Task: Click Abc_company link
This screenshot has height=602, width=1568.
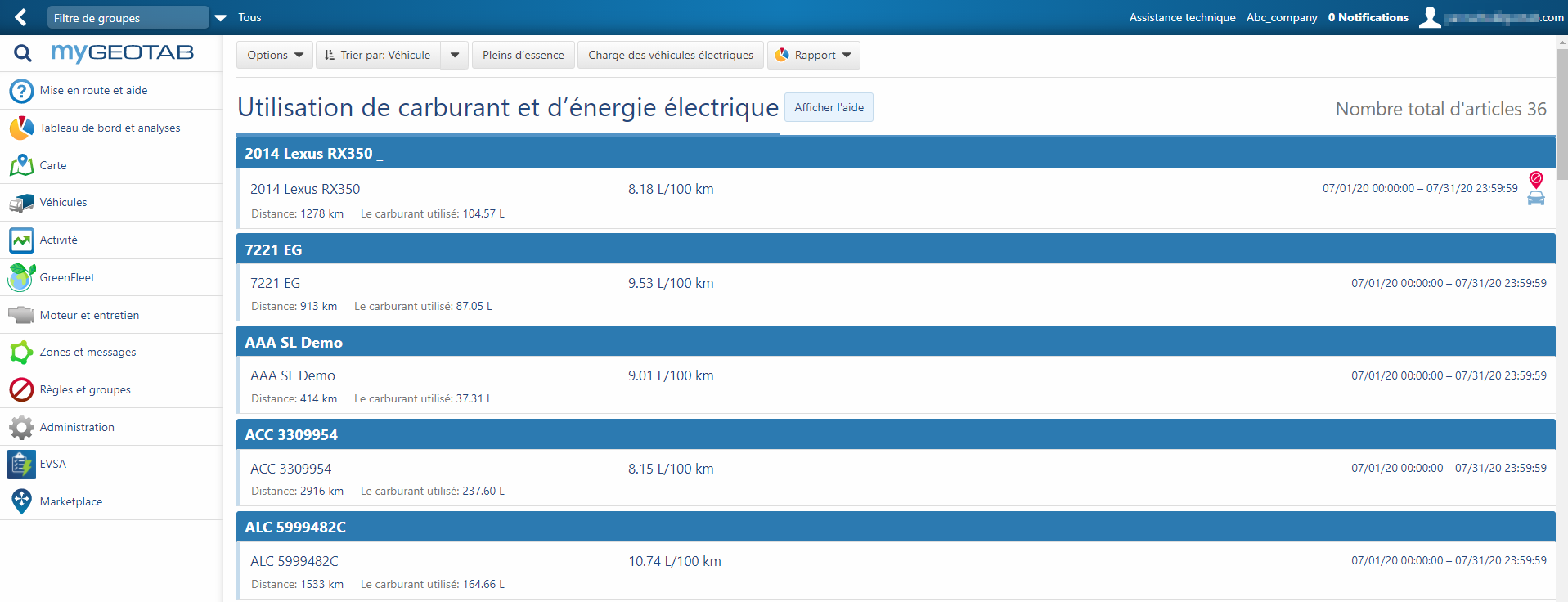Action: (x=1282, y=17)
